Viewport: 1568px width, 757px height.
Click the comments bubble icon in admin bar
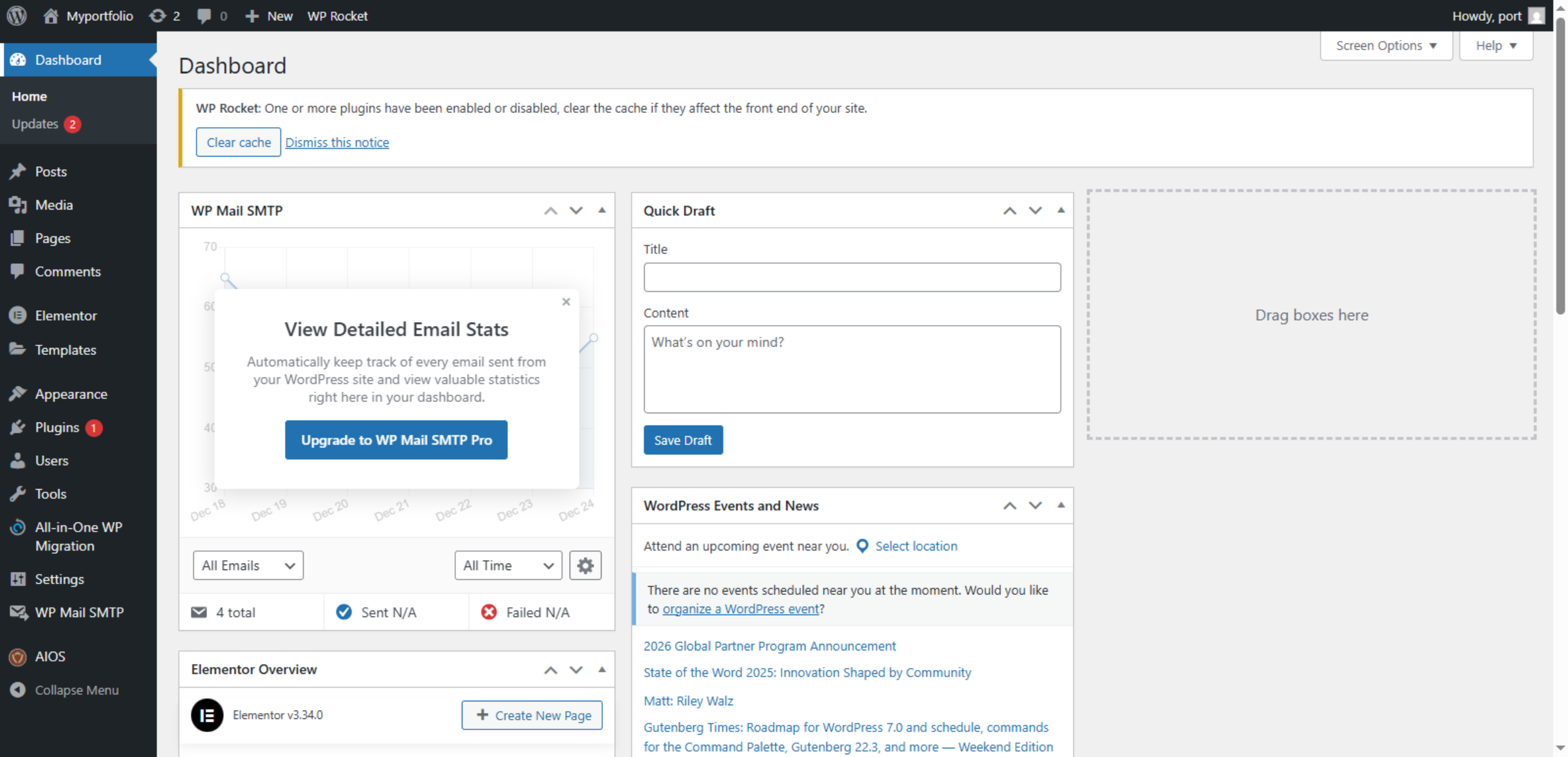[x=204, y=16]
